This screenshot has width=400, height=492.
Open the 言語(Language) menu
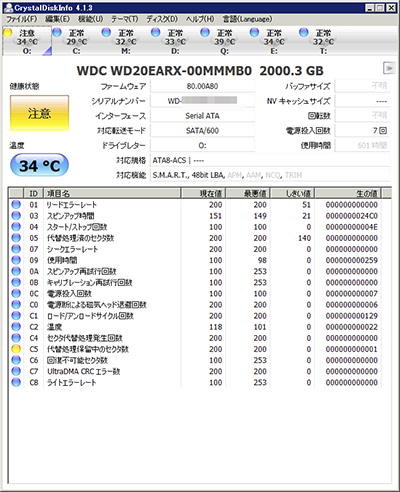[247, 19]
